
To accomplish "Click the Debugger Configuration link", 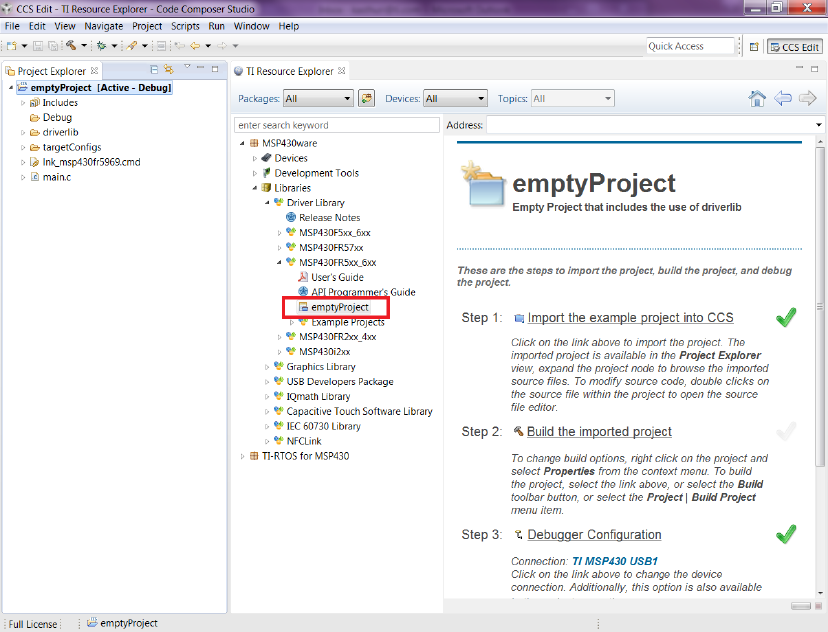I will 594,535.
